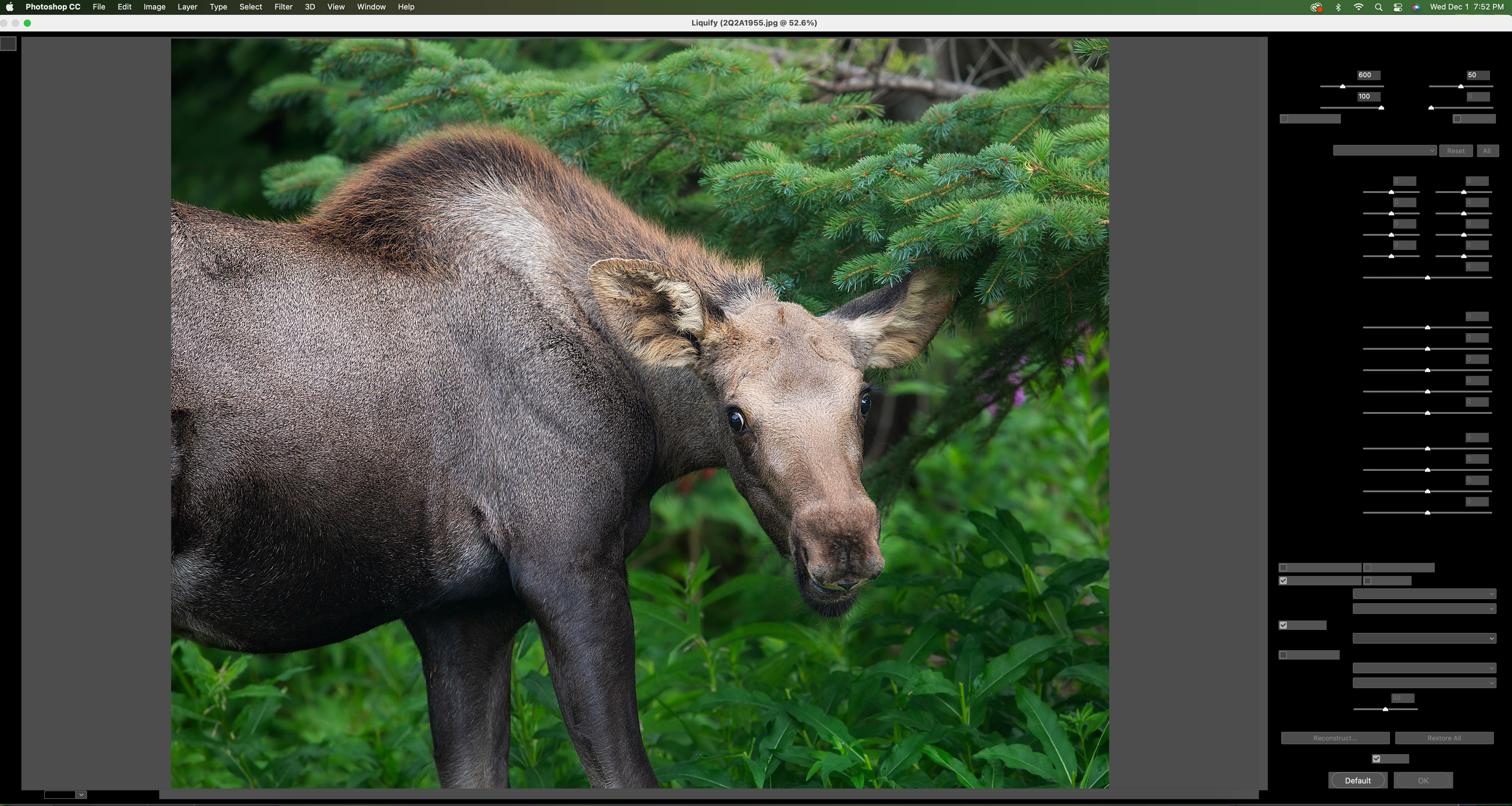Open the Apple menu
This screenshot has height=806, width=1512.
[10, 7]
